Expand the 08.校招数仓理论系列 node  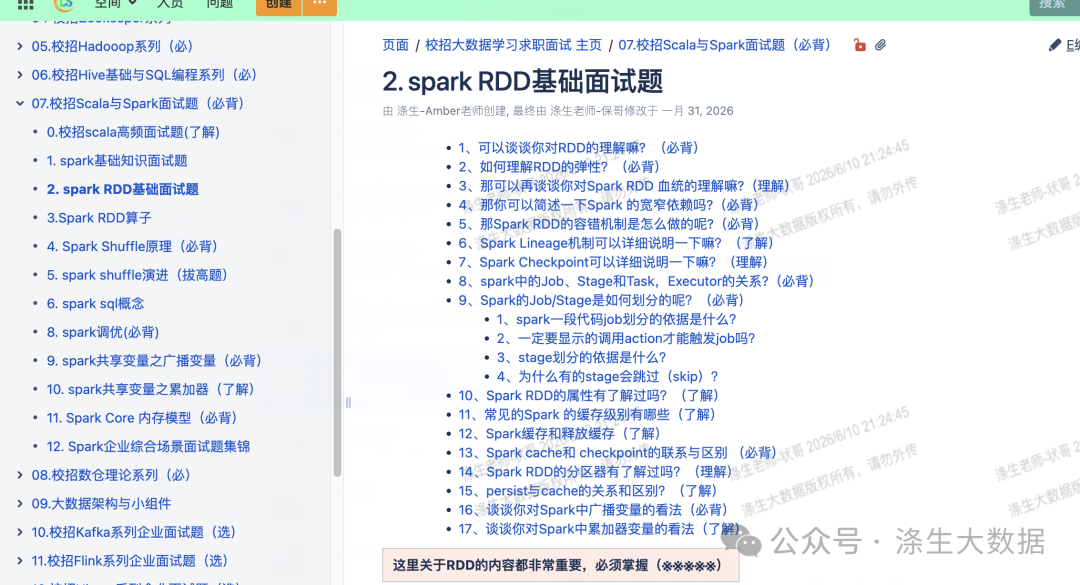[19, 475]
